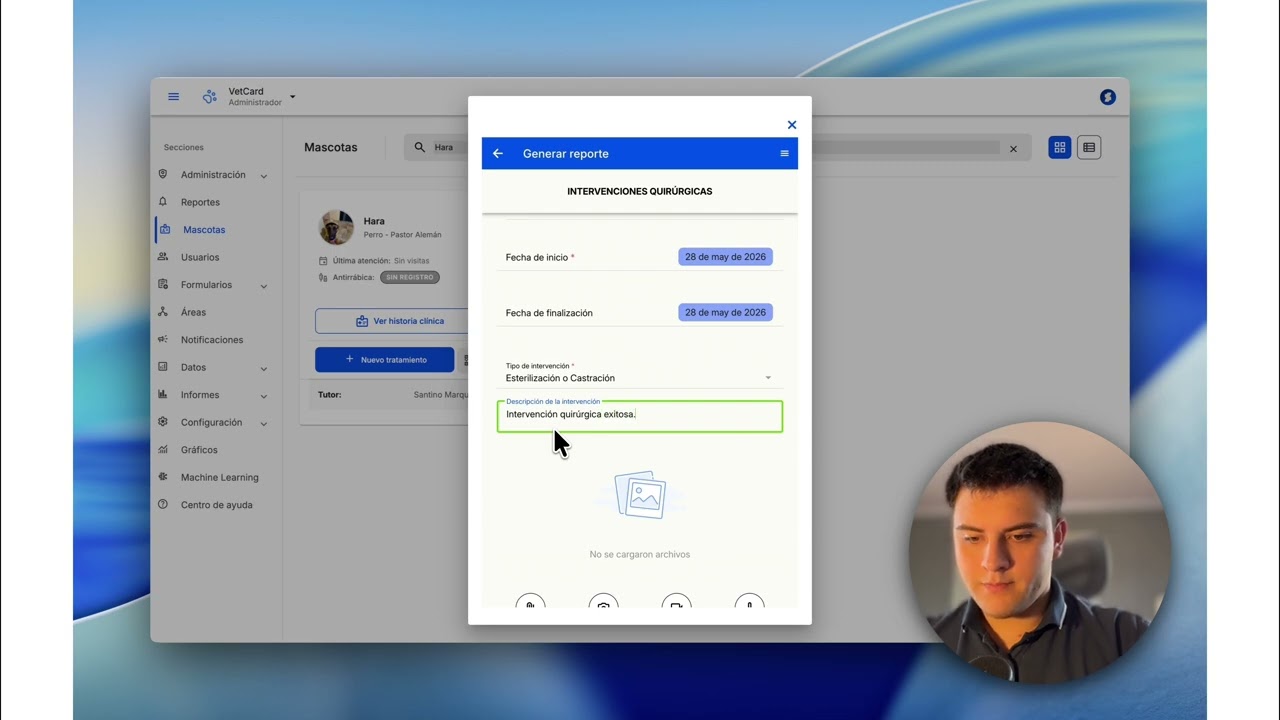
Task: Open Gráficos in the sidebar
Action: [x=199, y=450]
